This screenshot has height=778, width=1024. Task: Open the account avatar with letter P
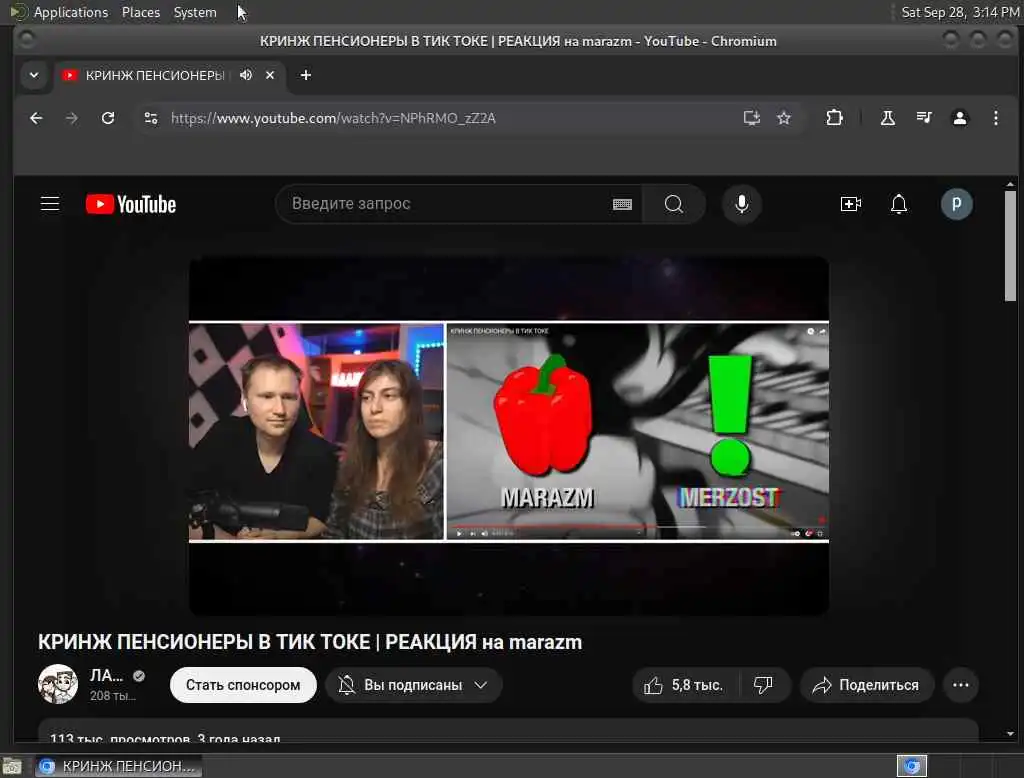(x=956, y=204)
